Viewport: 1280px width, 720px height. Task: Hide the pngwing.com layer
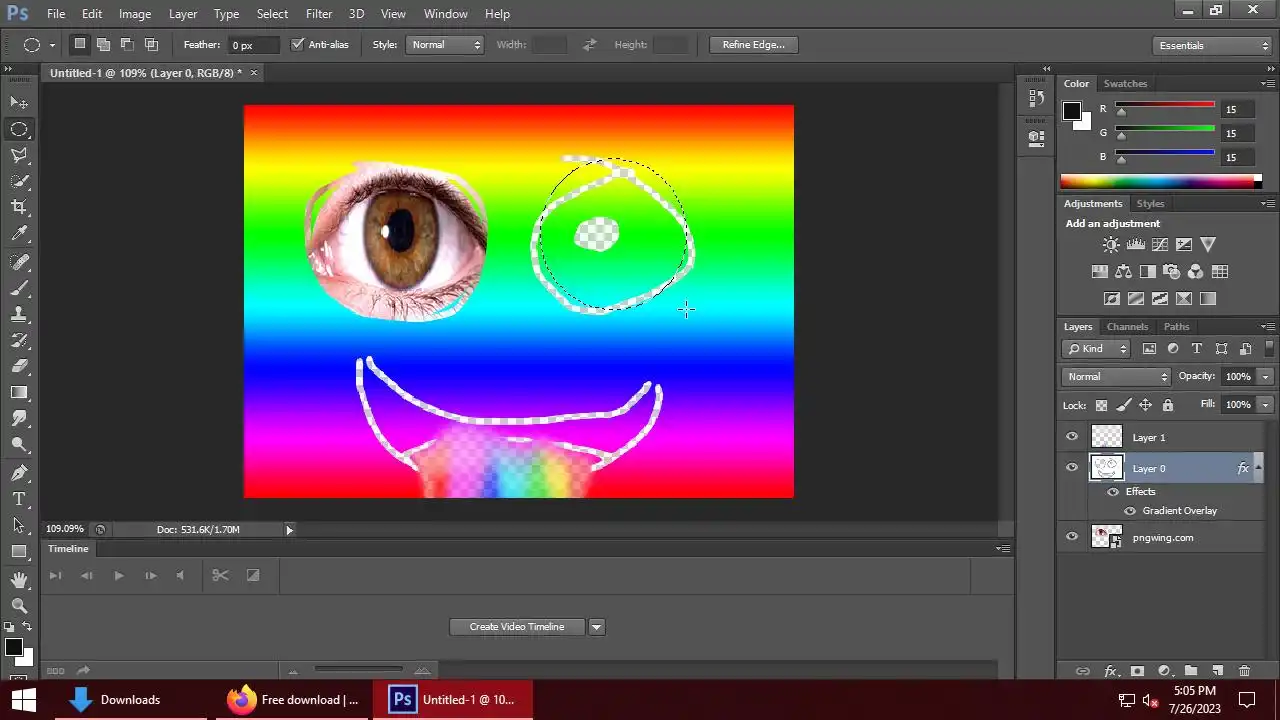tap(1072, 537)
